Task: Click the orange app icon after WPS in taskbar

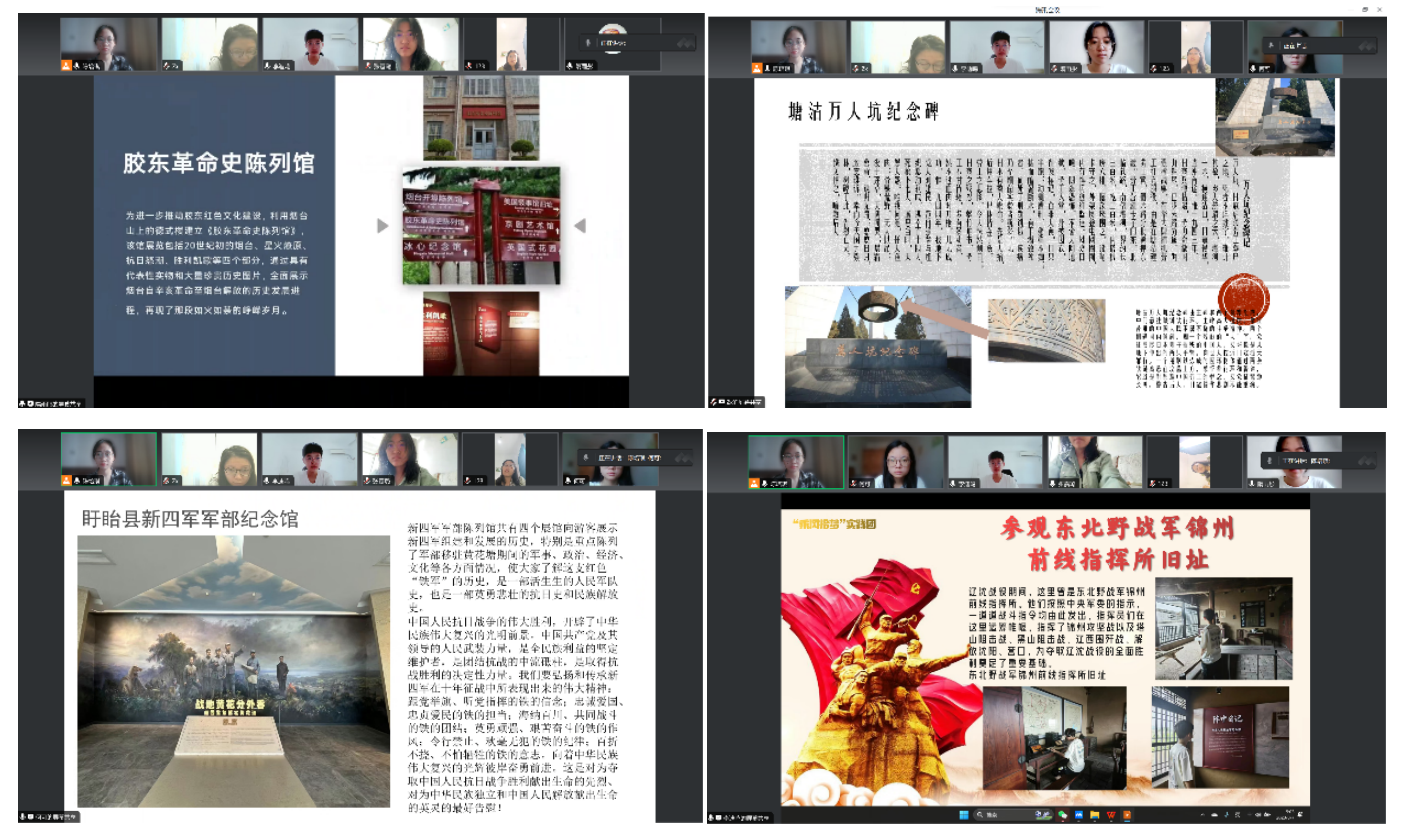Action: [x=1127, y=815]
